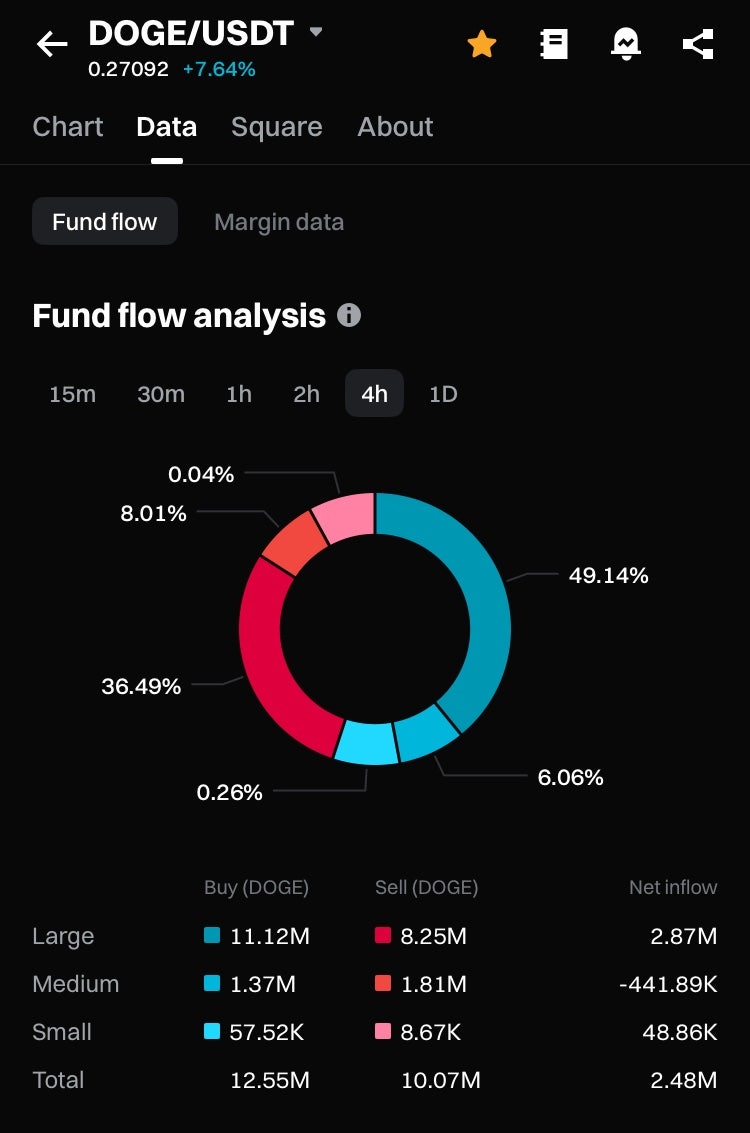The height and width of the screenshot is (1133, 750).
Task: Toggle the favorite star icon
Action: tap(482, 43)
